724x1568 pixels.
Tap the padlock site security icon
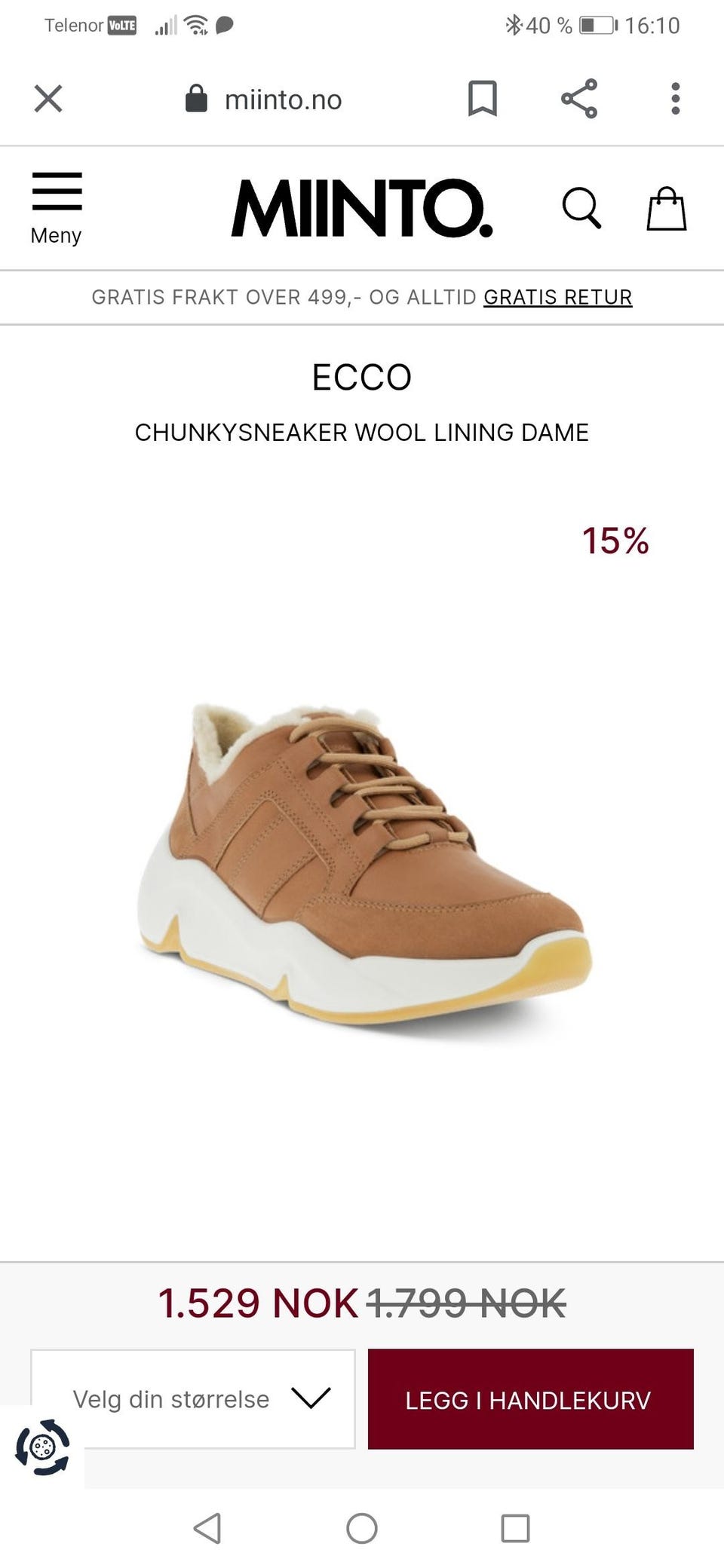(x=196, y=98)
